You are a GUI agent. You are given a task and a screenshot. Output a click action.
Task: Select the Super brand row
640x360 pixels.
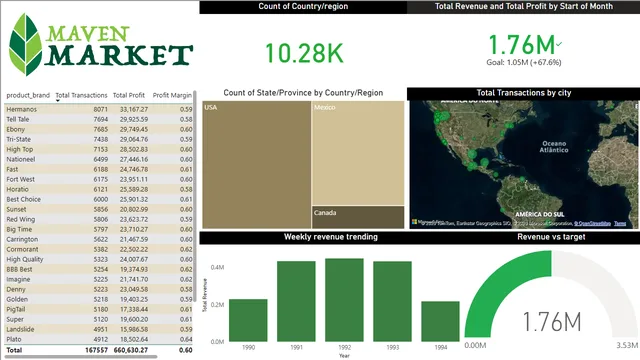pos(99,320)
